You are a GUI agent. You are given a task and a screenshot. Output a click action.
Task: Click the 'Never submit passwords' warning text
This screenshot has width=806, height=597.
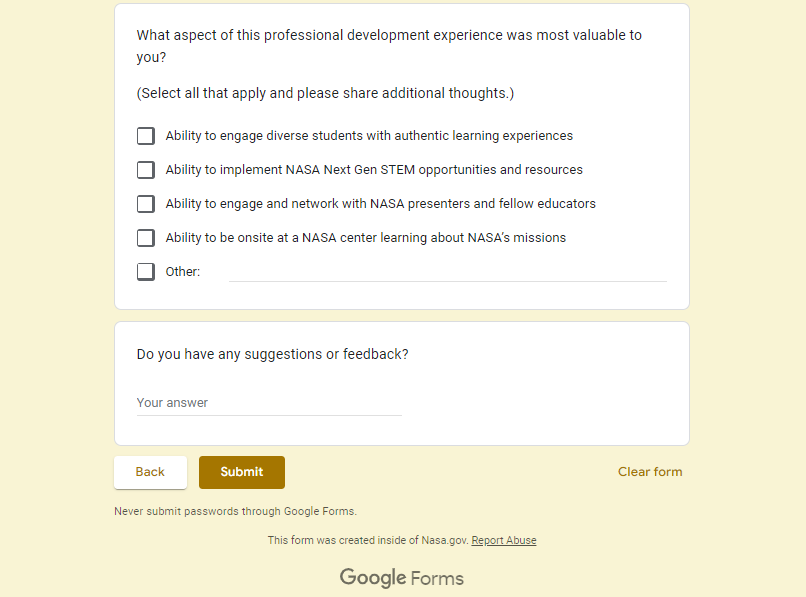point(235,511)
